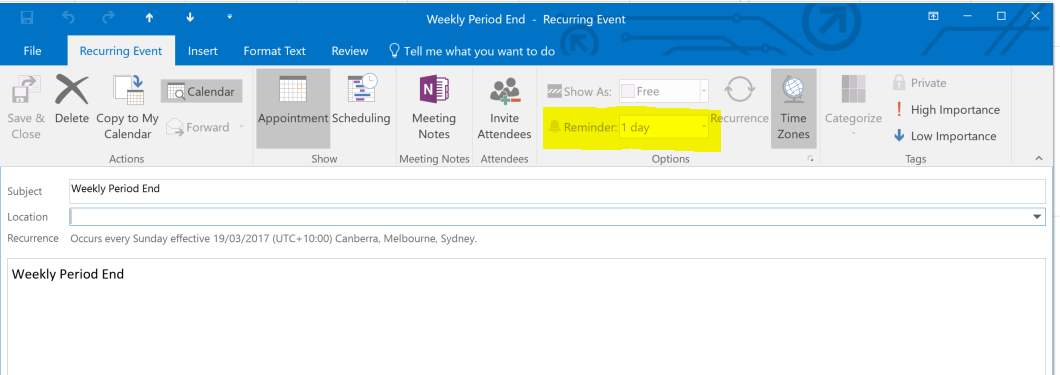The height and width of the screenshot is (375, 1060).
Task: Click the Subject input field
Action: pos(557,191)
